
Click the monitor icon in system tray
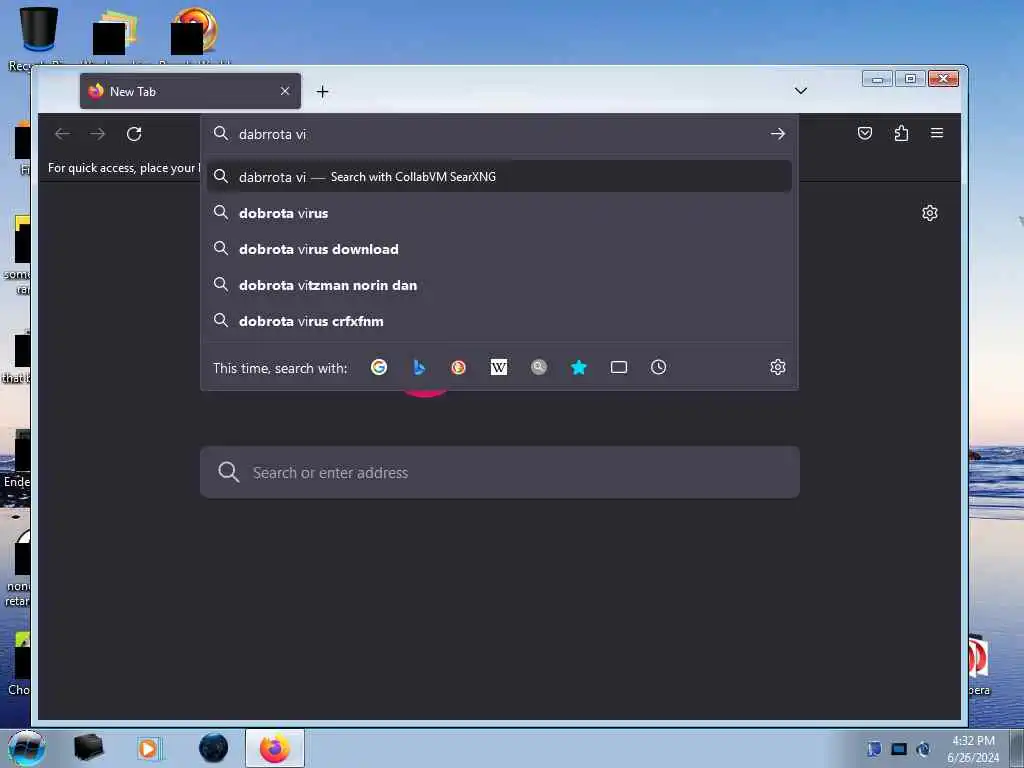[899, 749]
